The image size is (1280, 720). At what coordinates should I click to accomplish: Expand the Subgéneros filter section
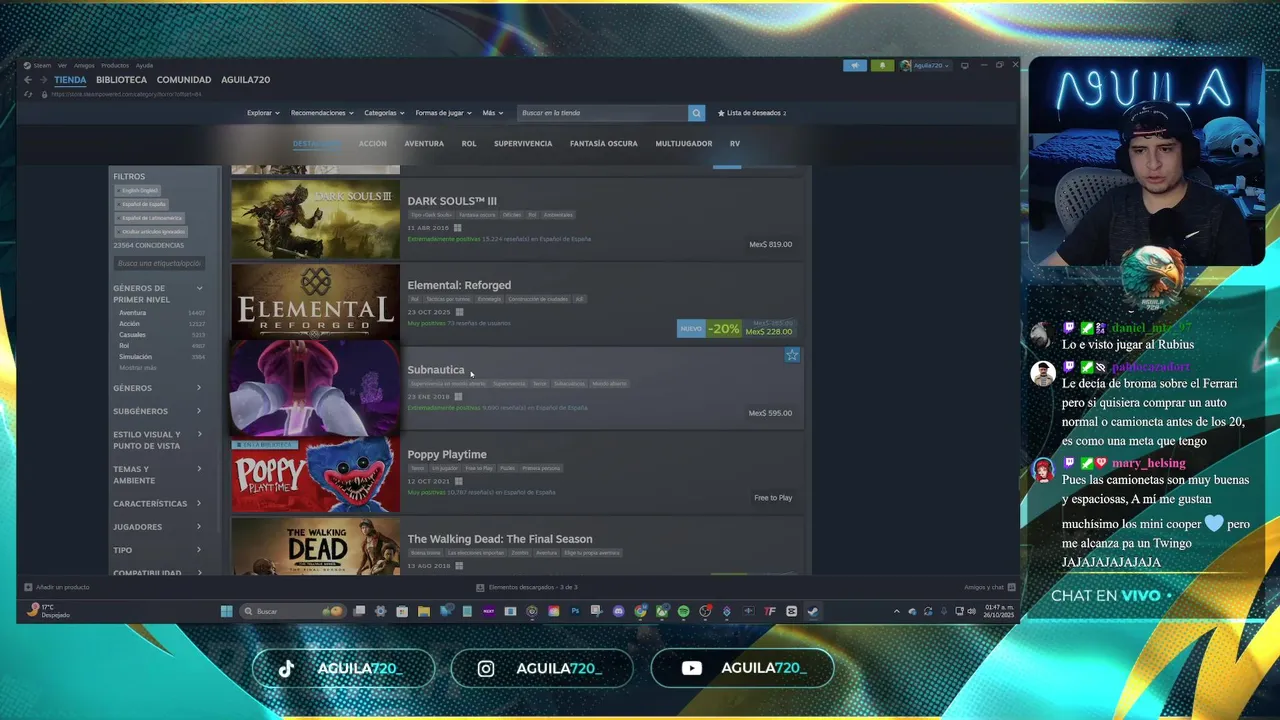tap(159, 411)
